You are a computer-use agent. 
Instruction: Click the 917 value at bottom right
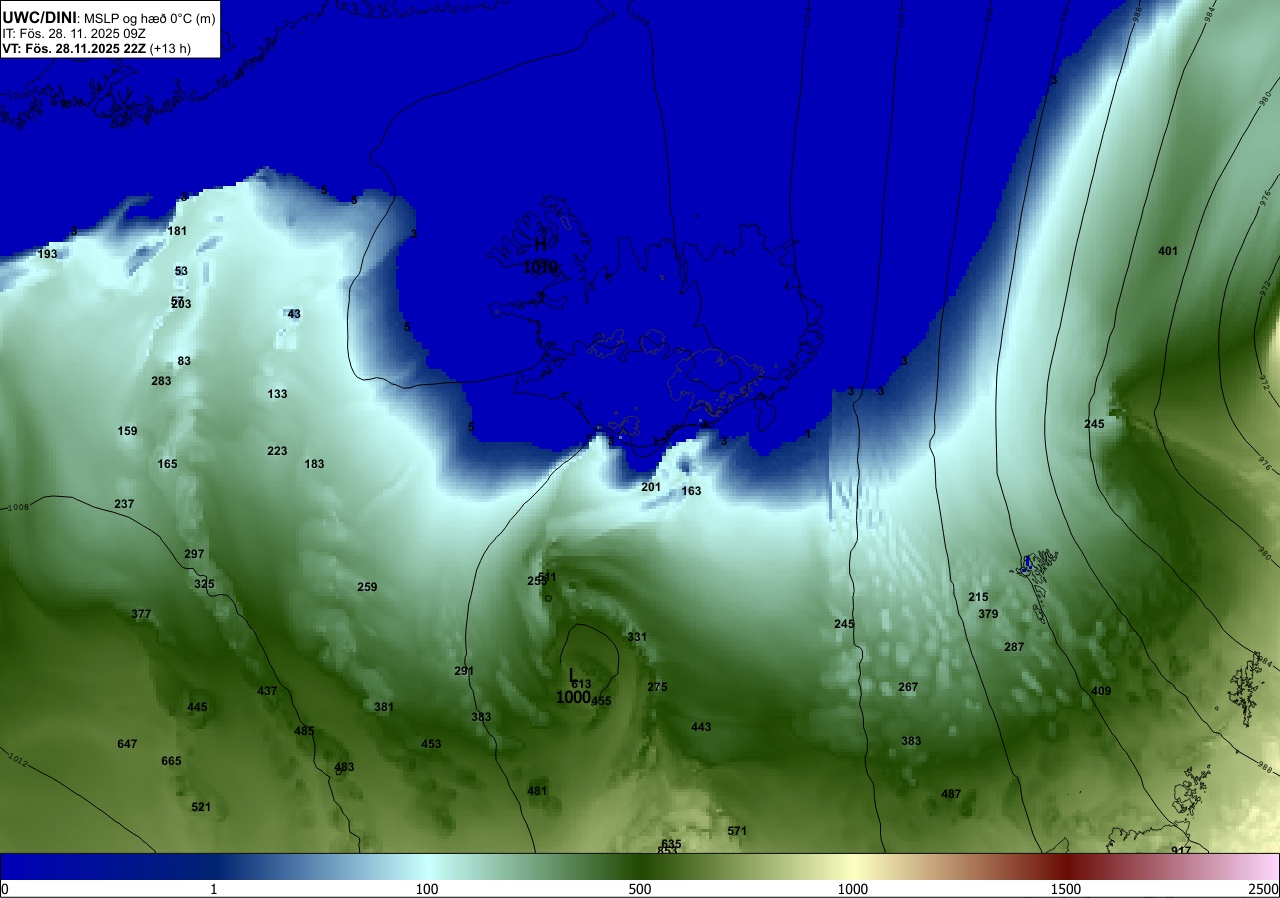tap(1181, 851)
